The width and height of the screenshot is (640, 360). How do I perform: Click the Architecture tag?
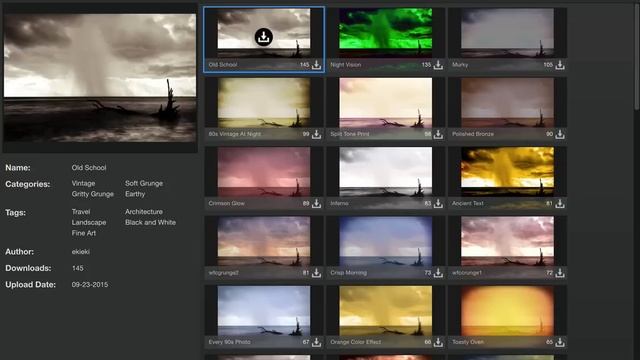pyautogui.click(x=144, y=212)
